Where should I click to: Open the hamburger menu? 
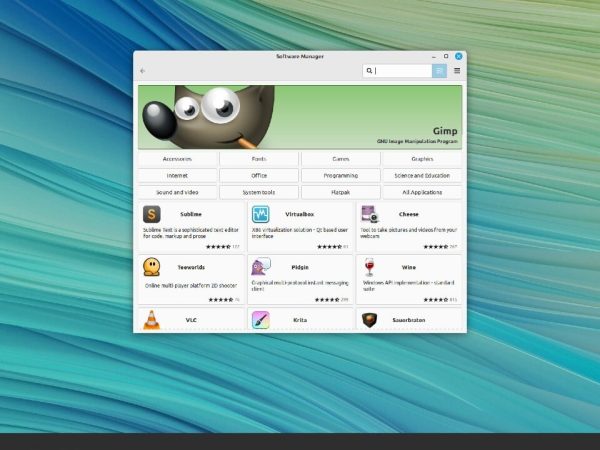tap(457, 71)
